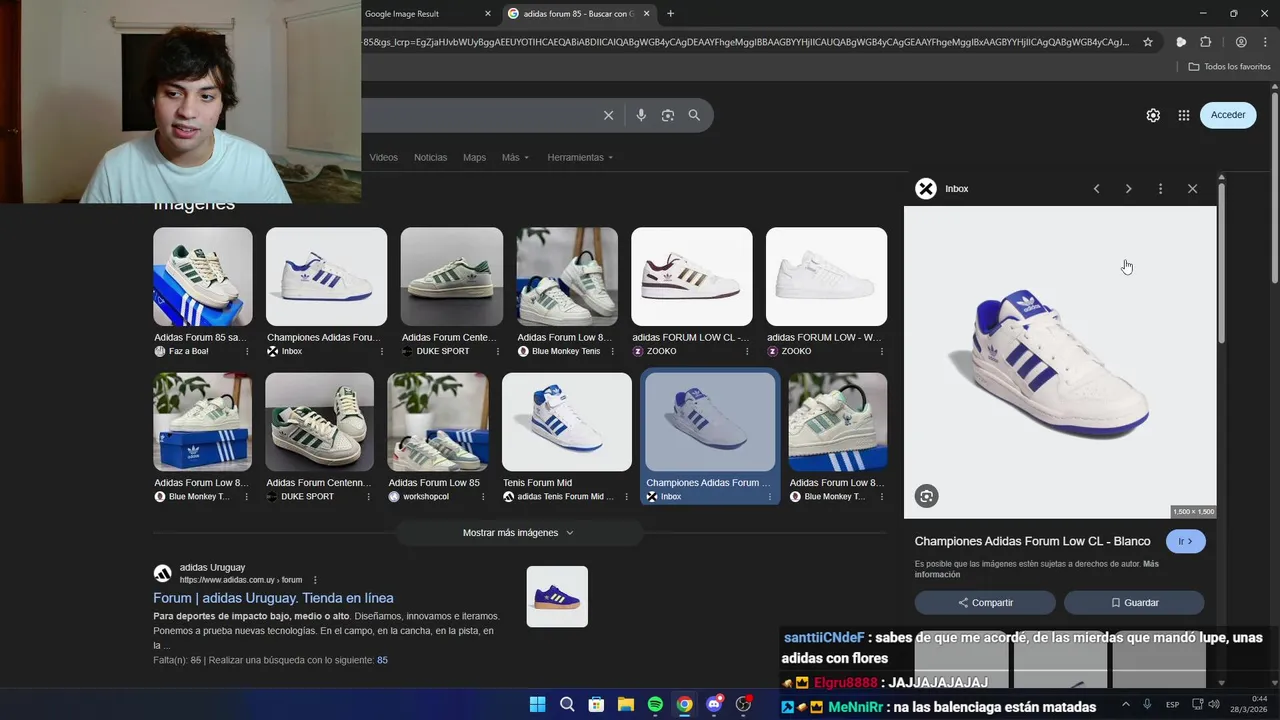This screenshot has height=720, width=1280.
Task: Open the Chrome extensions puzzle icon
Action: [x=1205, y=42]
